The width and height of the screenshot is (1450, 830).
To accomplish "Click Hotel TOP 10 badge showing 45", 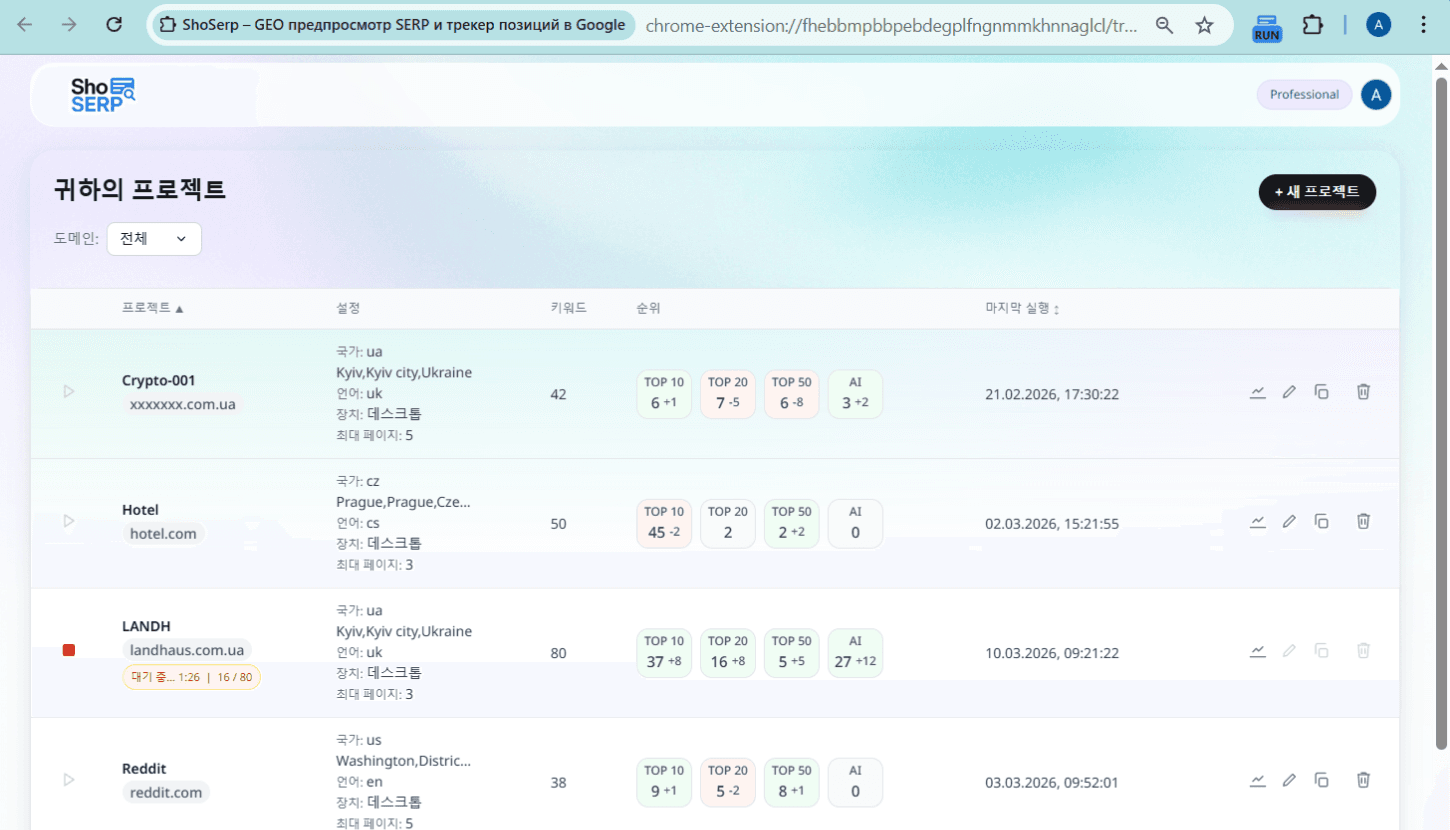I will [664, 523].
